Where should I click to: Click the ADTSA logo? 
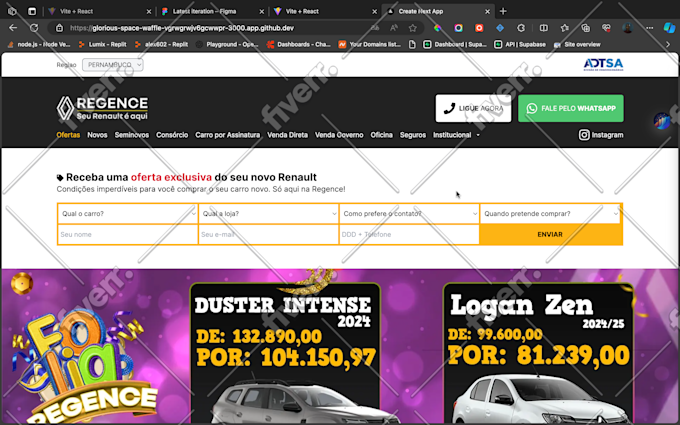pos(603,65)
